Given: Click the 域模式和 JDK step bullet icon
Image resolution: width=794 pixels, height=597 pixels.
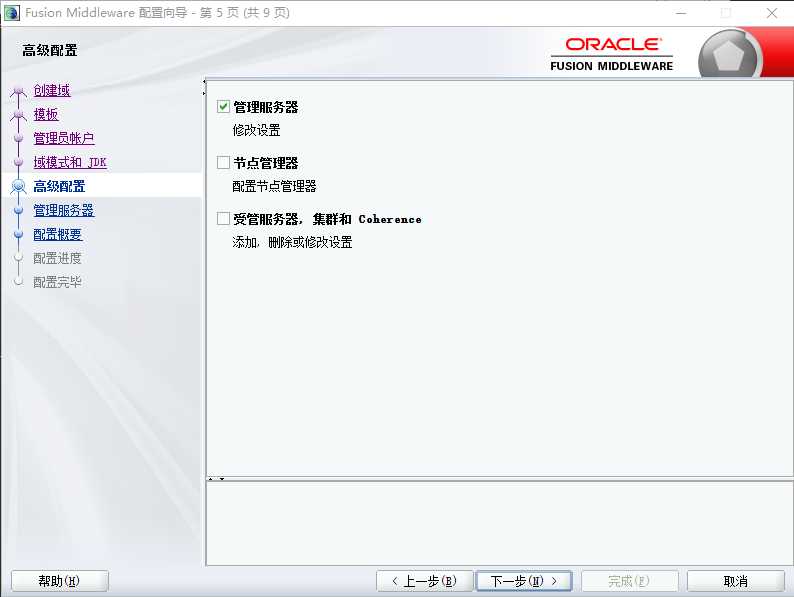Looking at the screenshot, I should pyautogui.click(x=19, y=162).
